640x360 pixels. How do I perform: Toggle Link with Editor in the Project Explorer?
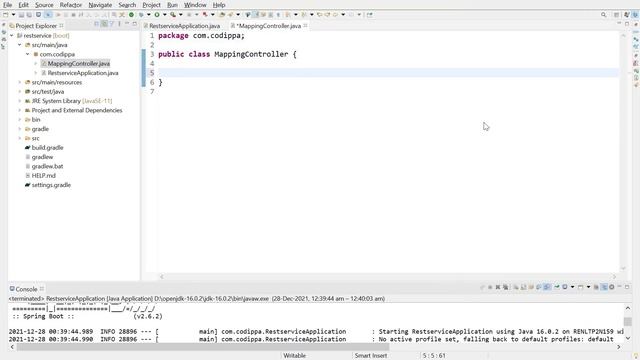tap(104, 24)
